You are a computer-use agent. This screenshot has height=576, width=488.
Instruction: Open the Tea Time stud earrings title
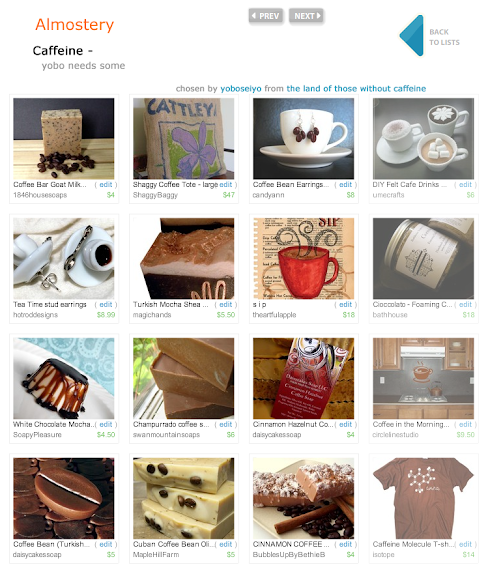[x=50, y=305]
